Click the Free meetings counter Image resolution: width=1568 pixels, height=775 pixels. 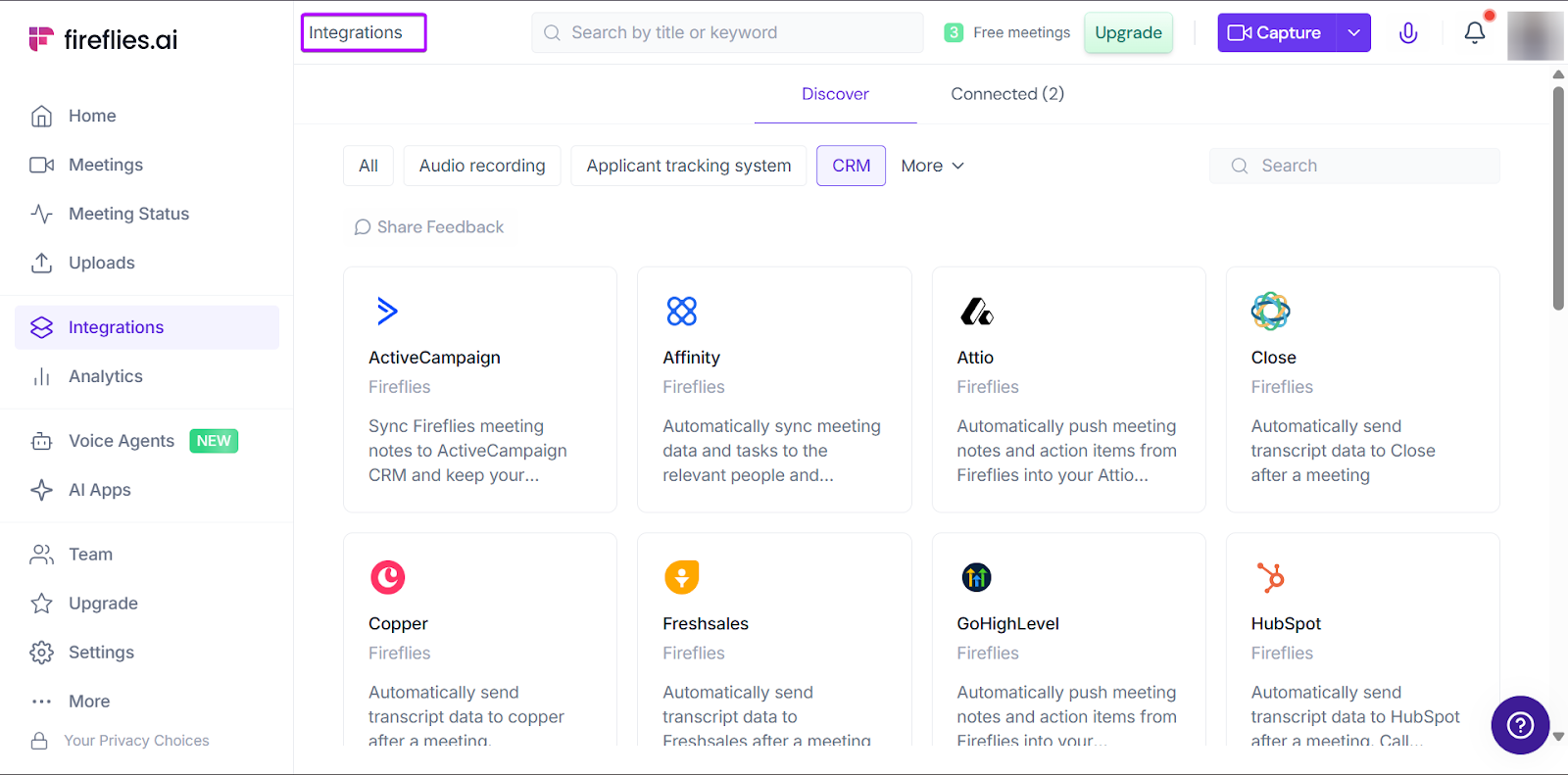pos(1007,32)
